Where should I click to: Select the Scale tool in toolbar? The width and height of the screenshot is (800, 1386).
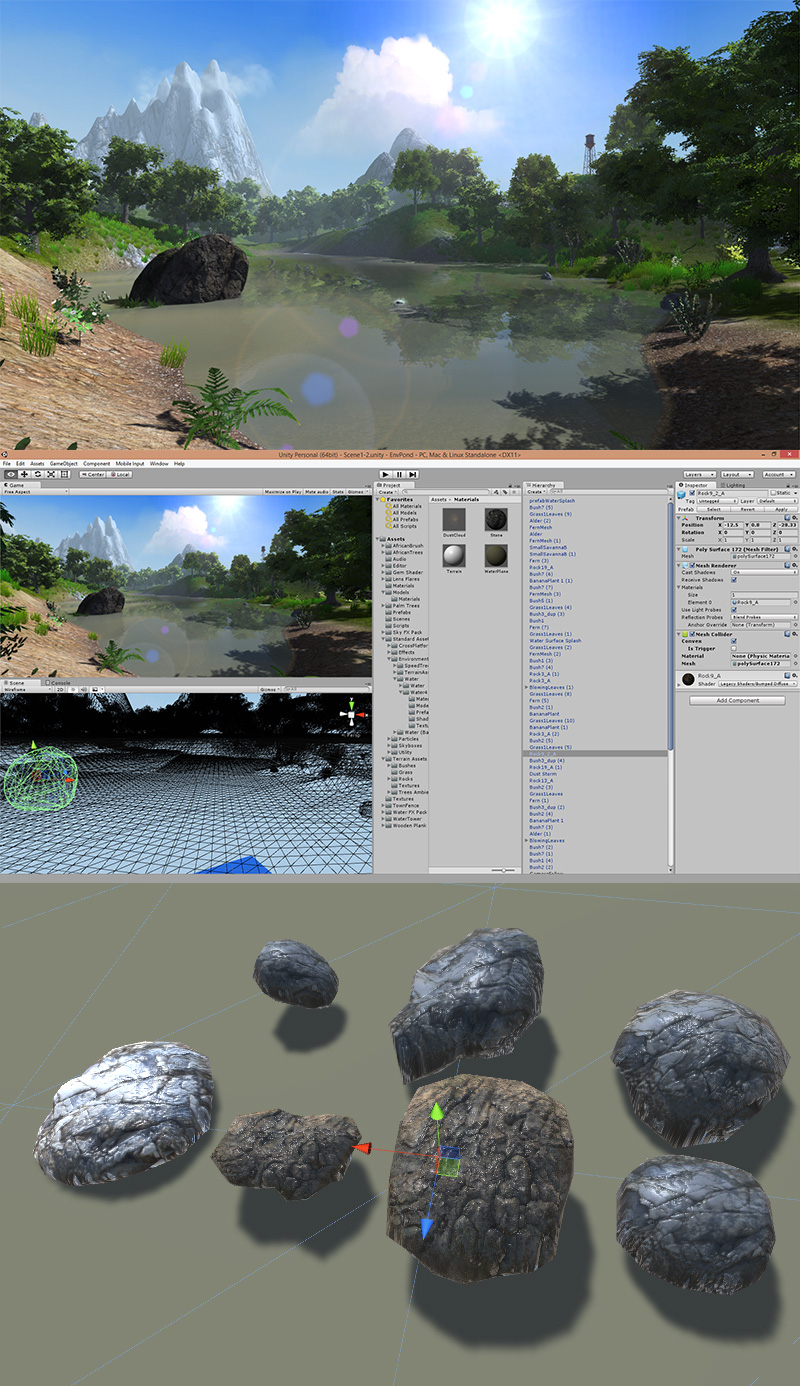click(50, 474)
